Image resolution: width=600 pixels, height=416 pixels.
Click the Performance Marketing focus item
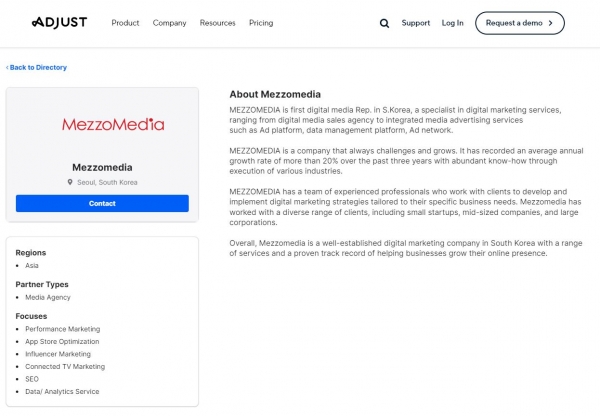click(x=63, y=329)
